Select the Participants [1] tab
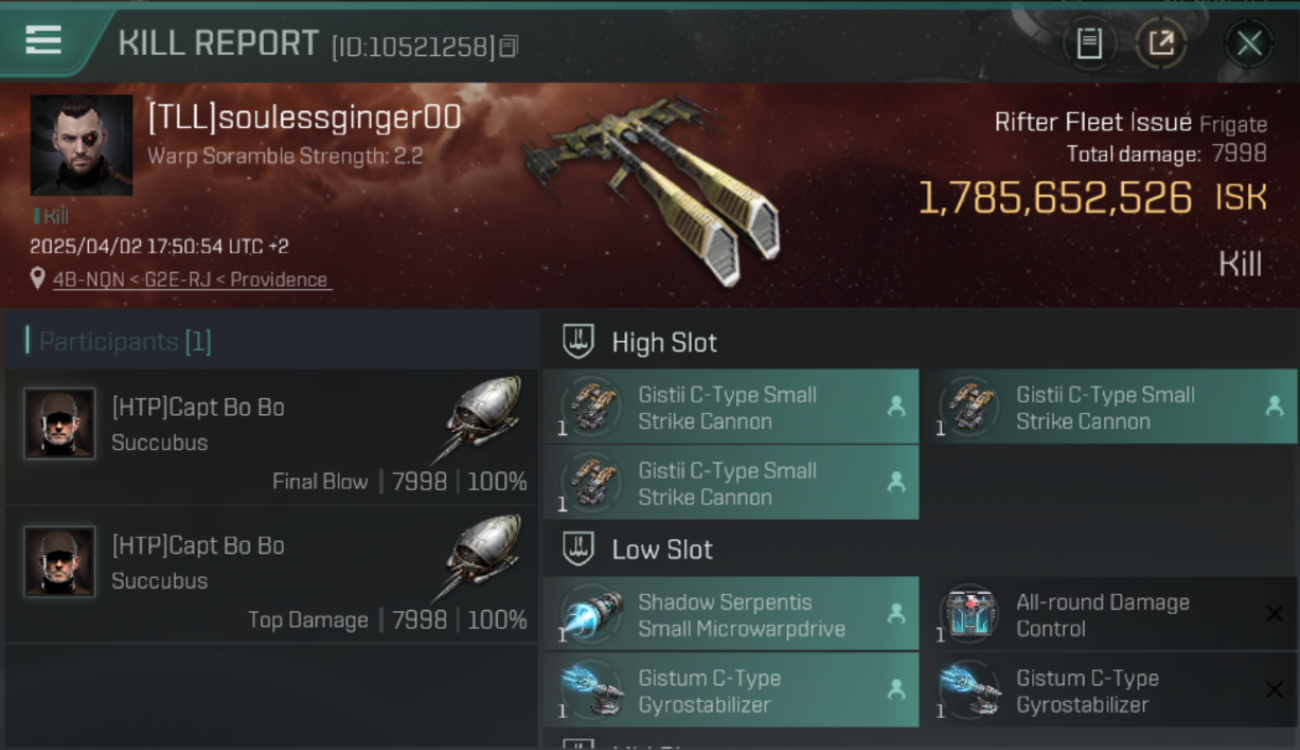Image resolution: width=1300 pixels, height=750 pixels. click(125, 342)
